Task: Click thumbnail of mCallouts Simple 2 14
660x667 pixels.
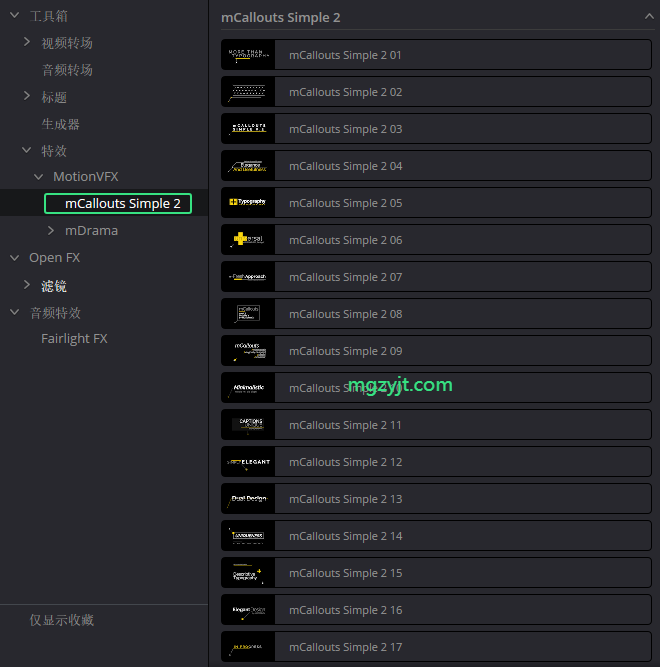Action: click(x=248, y=536)
